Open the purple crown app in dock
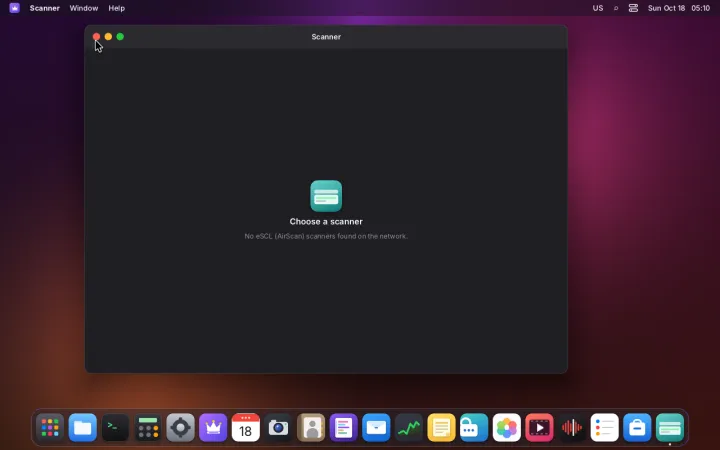The width and height of the screenshot is (720, 450). pyautogui.click(x=213, y=428)
